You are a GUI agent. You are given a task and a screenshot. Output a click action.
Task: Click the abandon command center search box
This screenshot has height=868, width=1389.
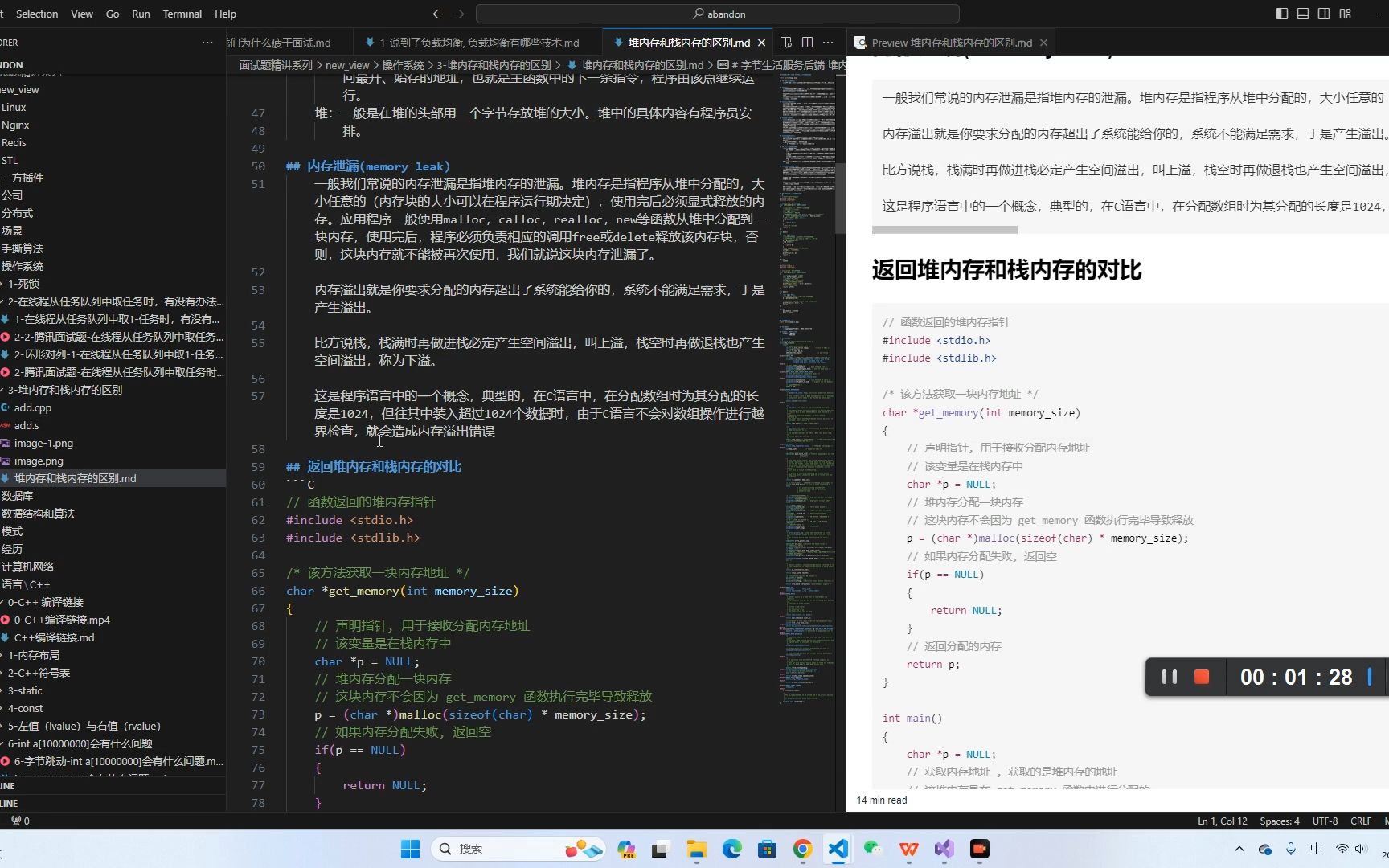pyautogui.click(x=718, y=14)
